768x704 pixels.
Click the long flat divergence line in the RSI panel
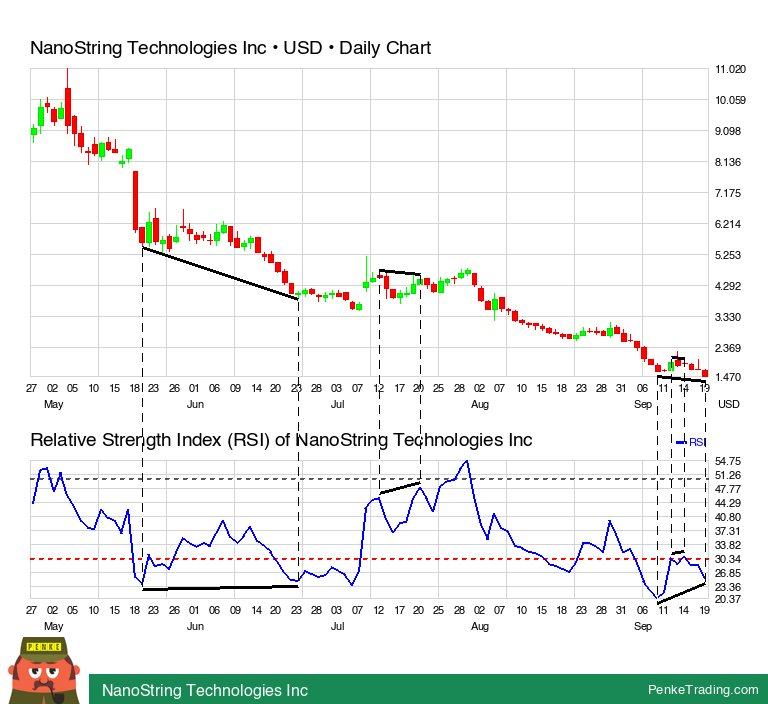pos(220,588)
